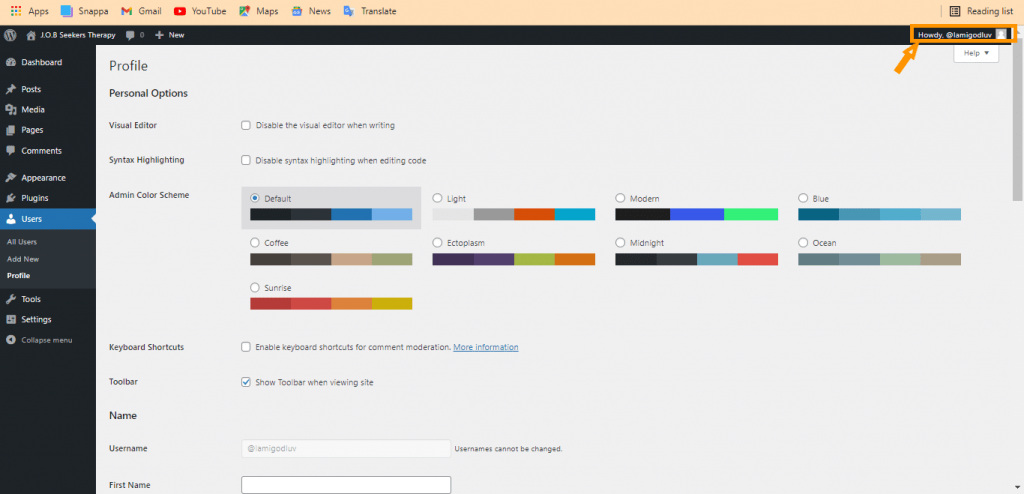Open the Translate bookmark
1024x494 pixels.
370,11
